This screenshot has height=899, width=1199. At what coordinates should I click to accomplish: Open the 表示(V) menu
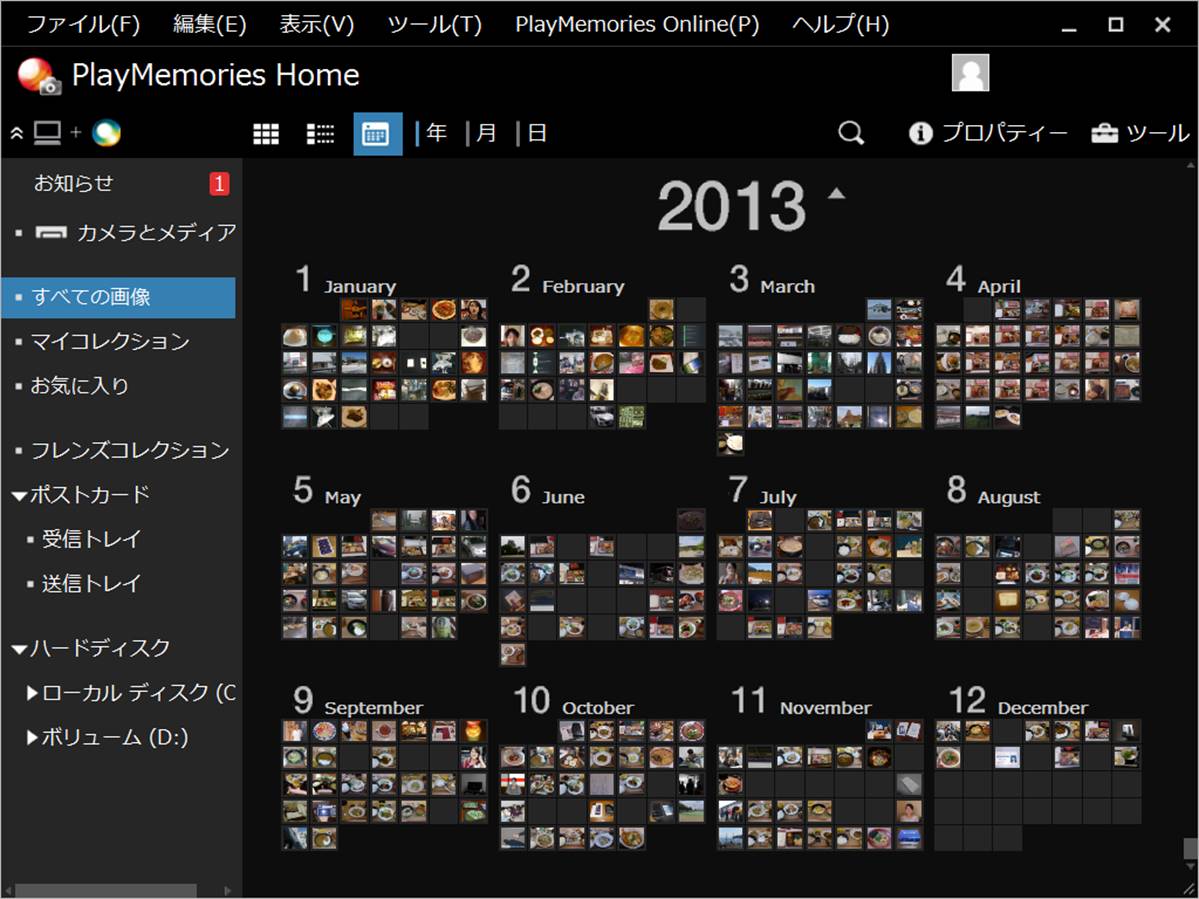coord(317,24)
